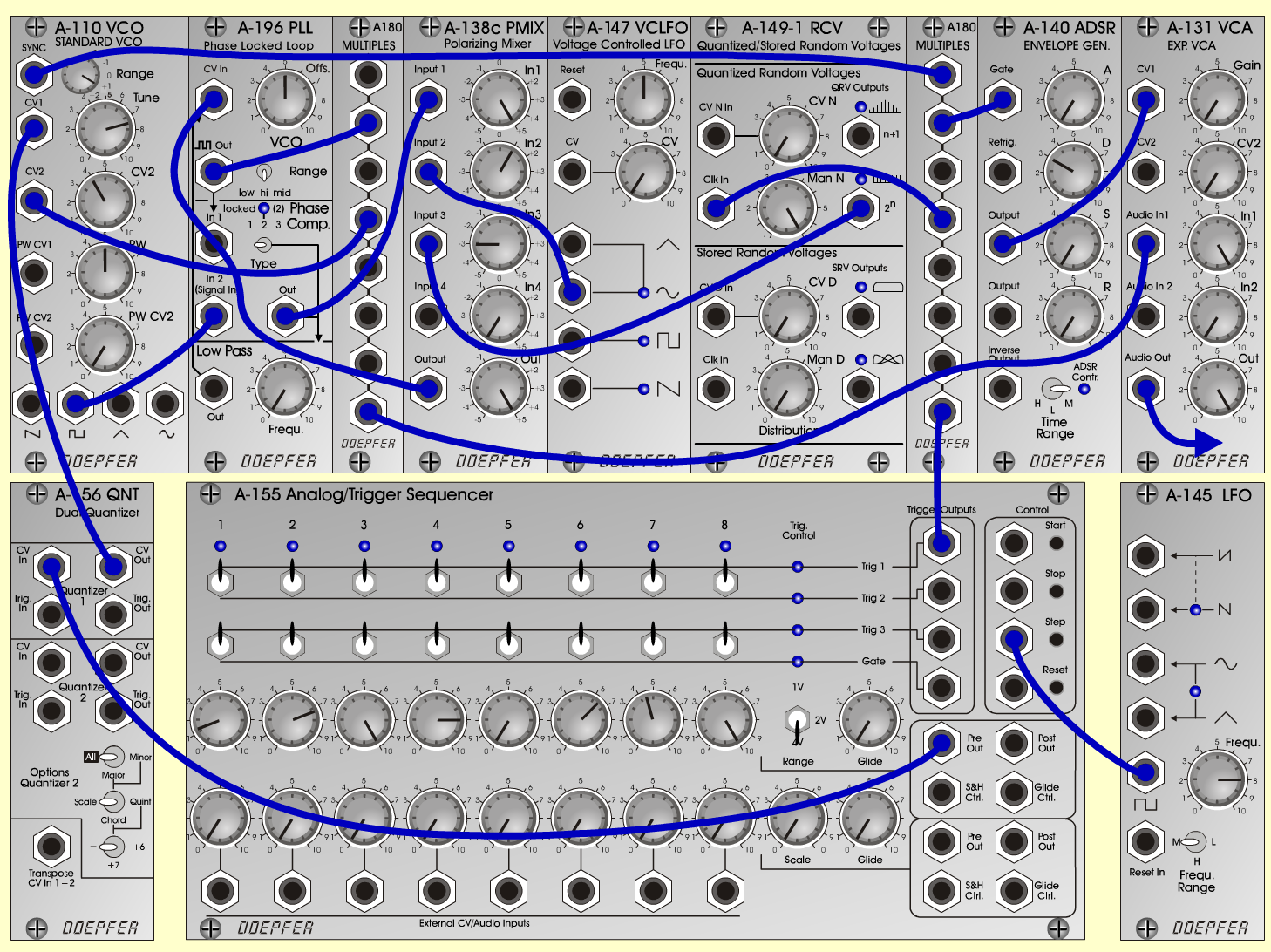Screen dimensions: 1271x952
Task: Click the A-147 Frequ. knob
Action: tap(643, 99)
